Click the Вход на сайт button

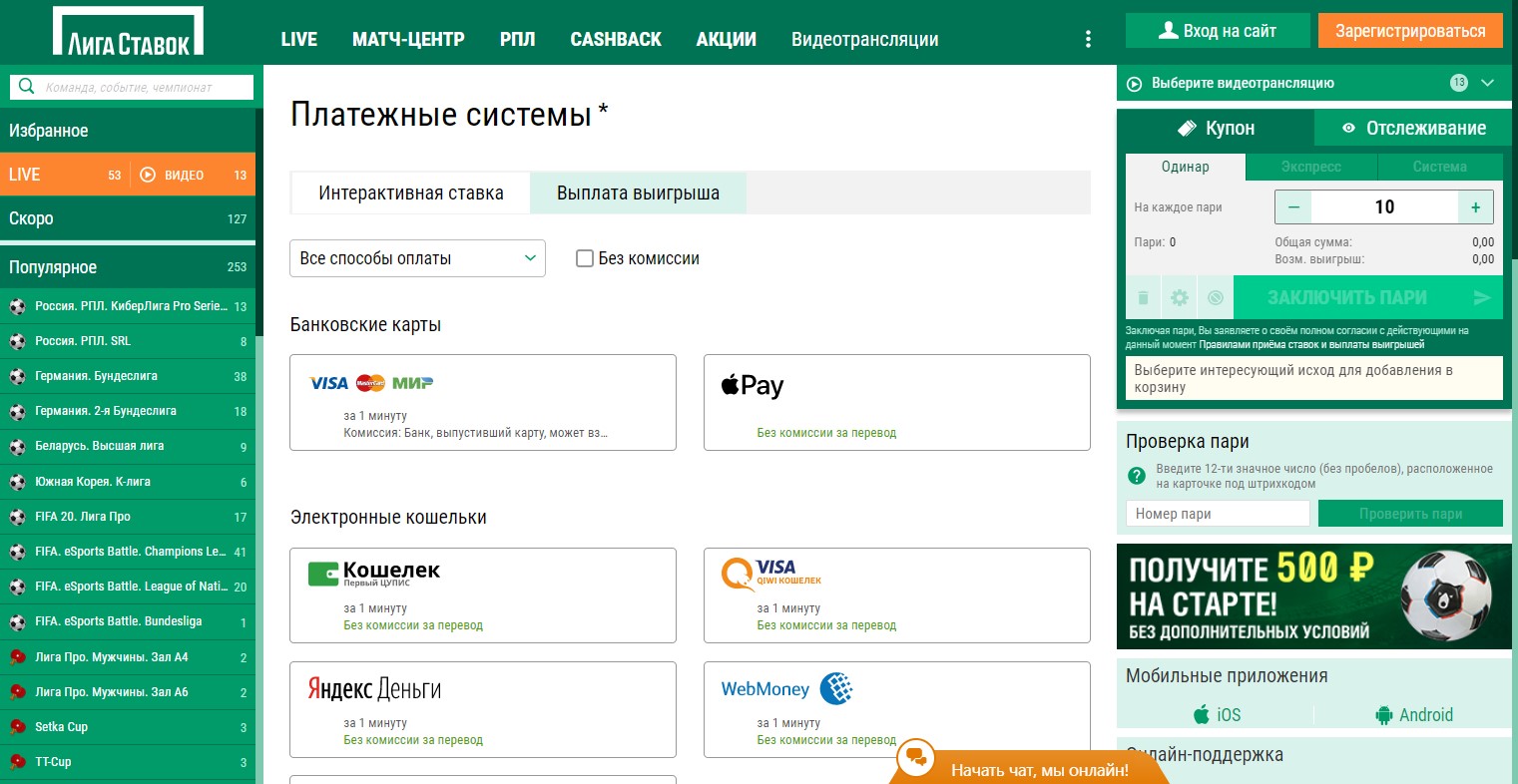click(x=1216, y=31)
